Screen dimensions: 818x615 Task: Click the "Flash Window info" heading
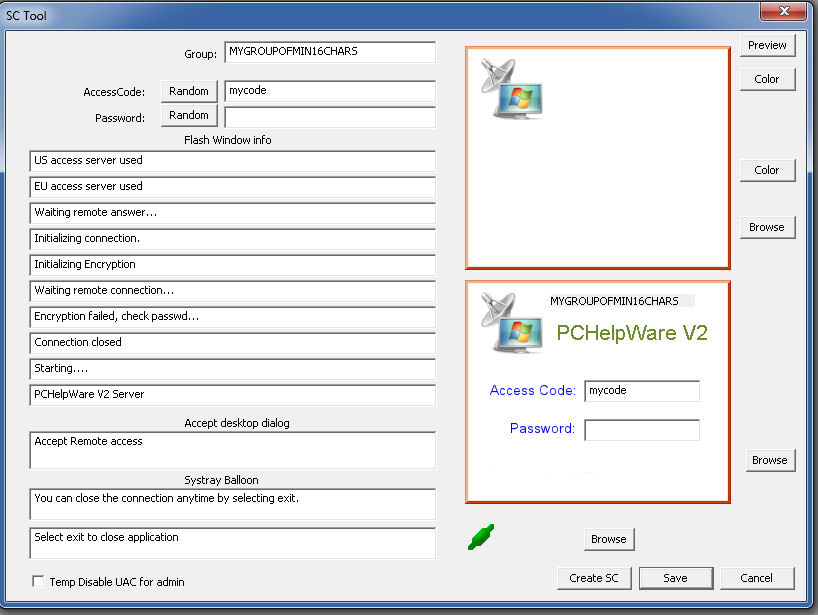(227, 140)
